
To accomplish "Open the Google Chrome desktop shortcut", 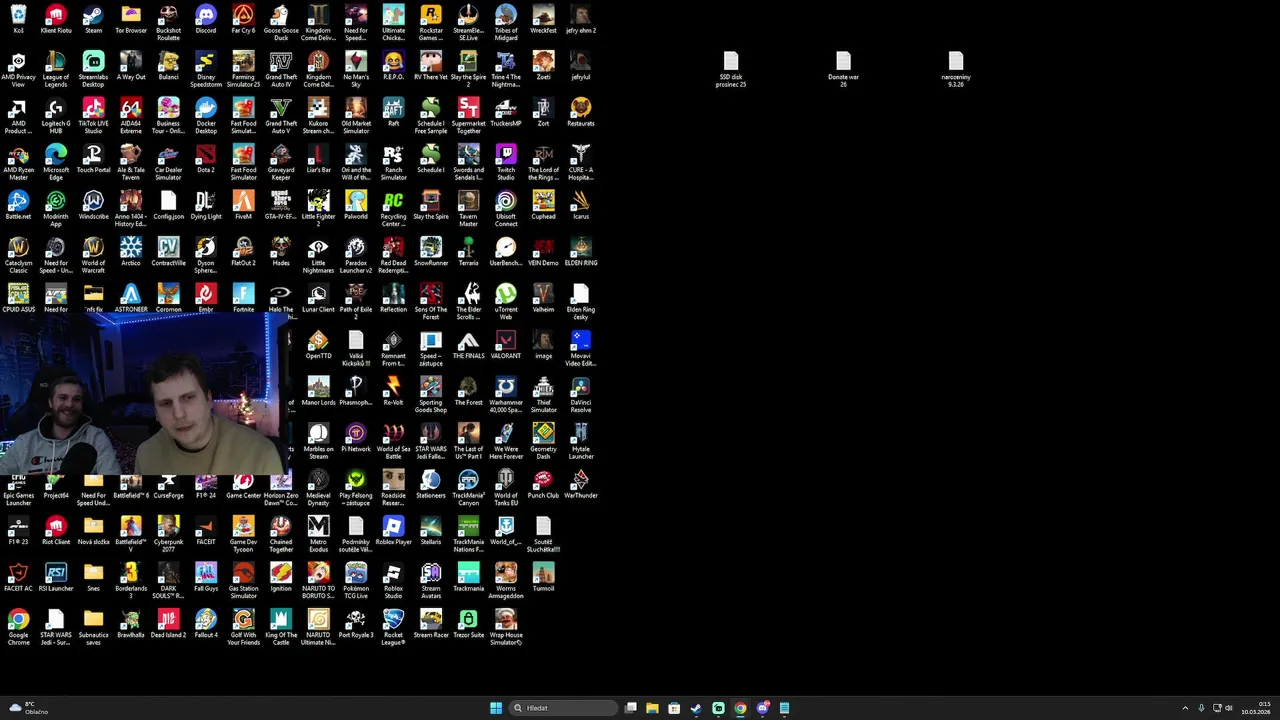I will point(18,627).
